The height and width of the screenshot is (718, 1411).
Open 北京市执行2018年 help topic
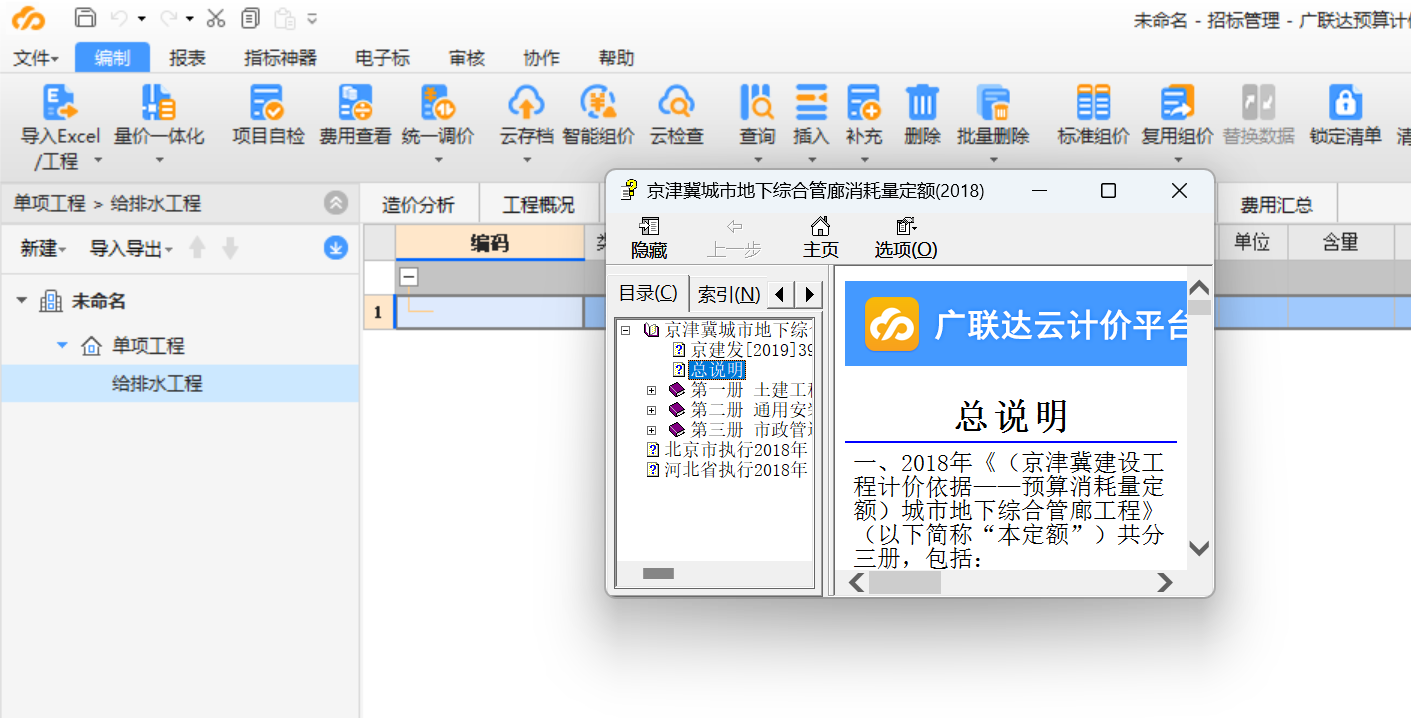tap(735, 450)
